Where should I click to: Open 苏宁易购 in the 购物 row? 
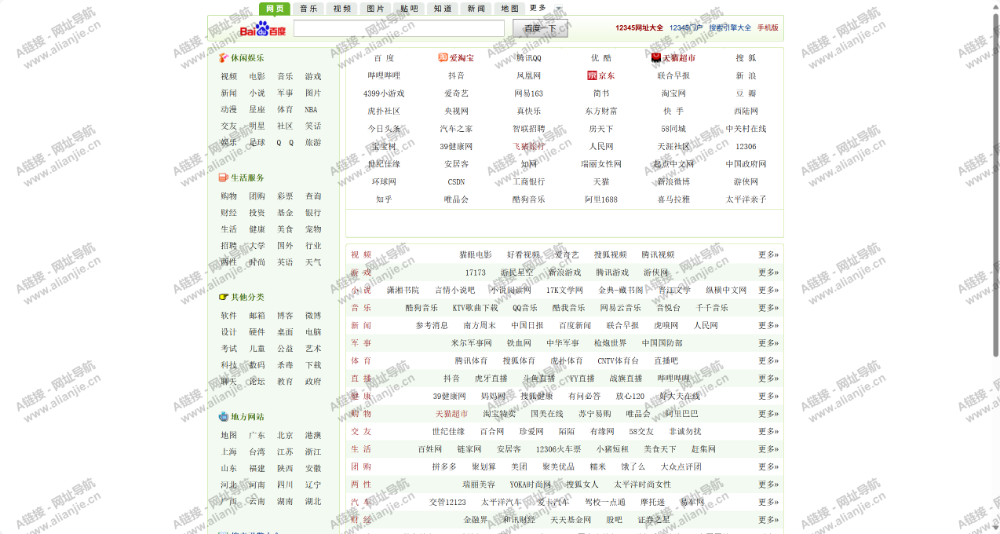[x=594, y=414]
